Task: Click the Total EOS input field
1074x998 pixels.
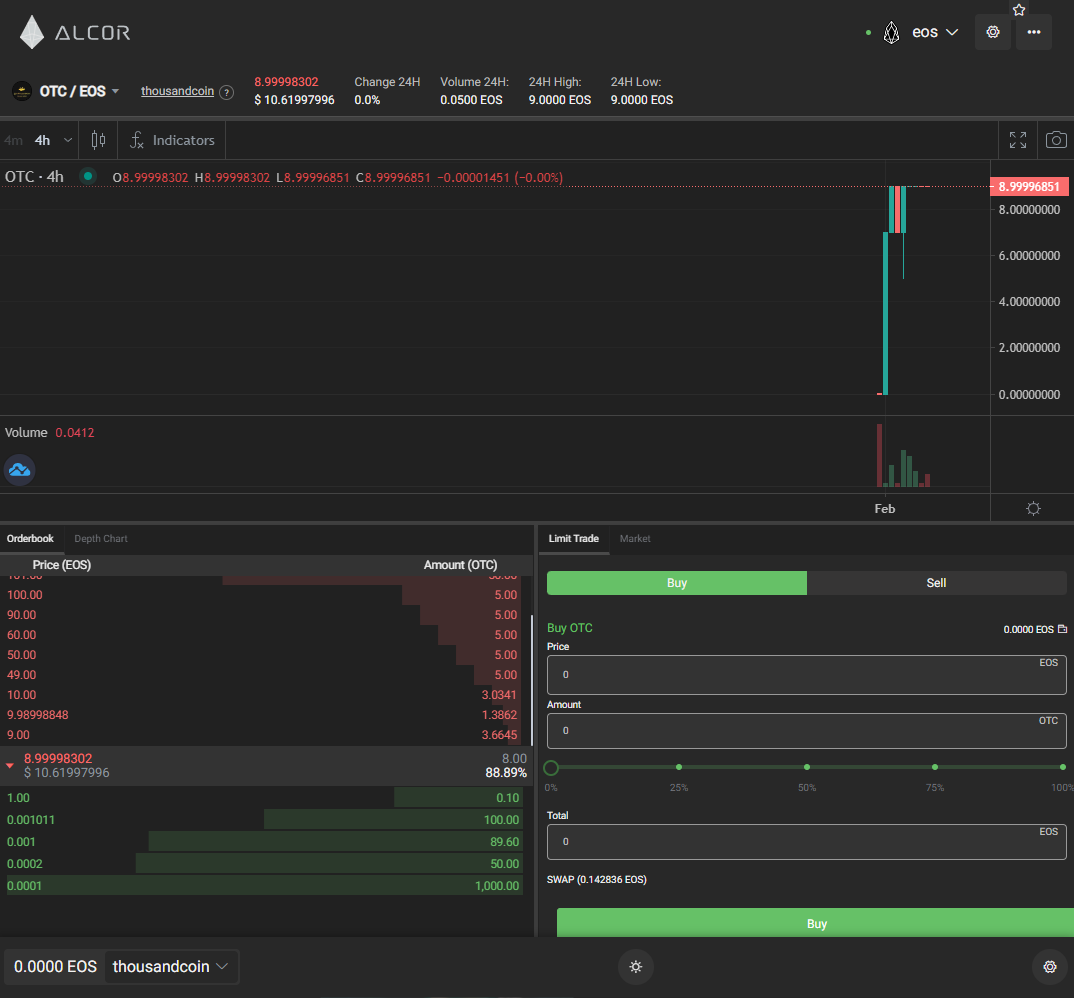Action: tap(806, 842)
